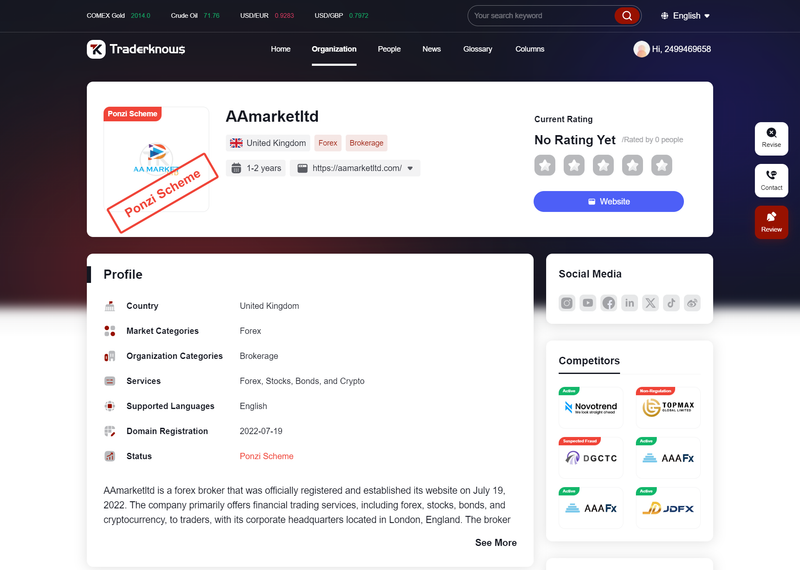This screenshot has height=570, width=800.
Task: Click the Contact side button
Action: point(771,180)
